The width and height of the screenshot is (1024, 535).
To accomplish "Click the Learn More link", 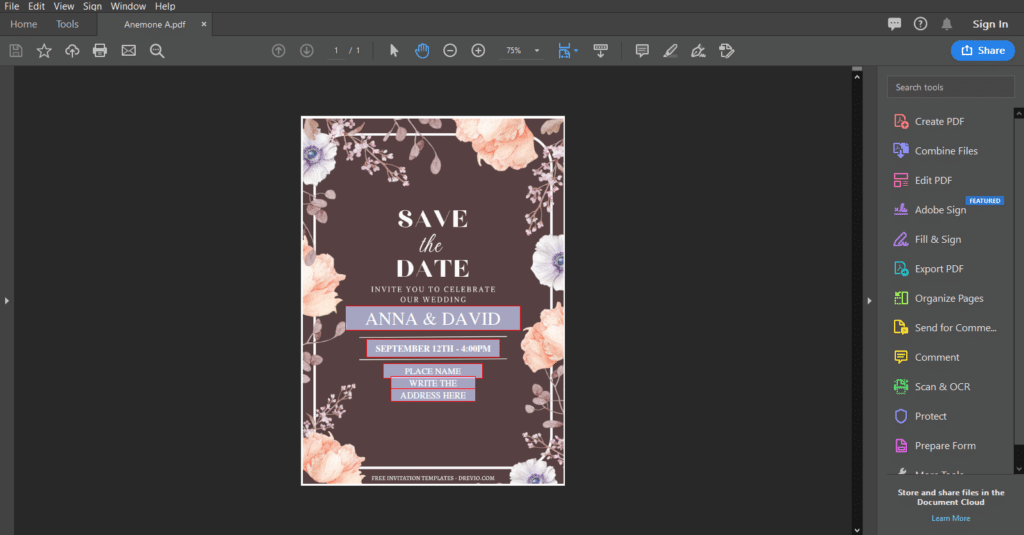I will coord(951,518).
